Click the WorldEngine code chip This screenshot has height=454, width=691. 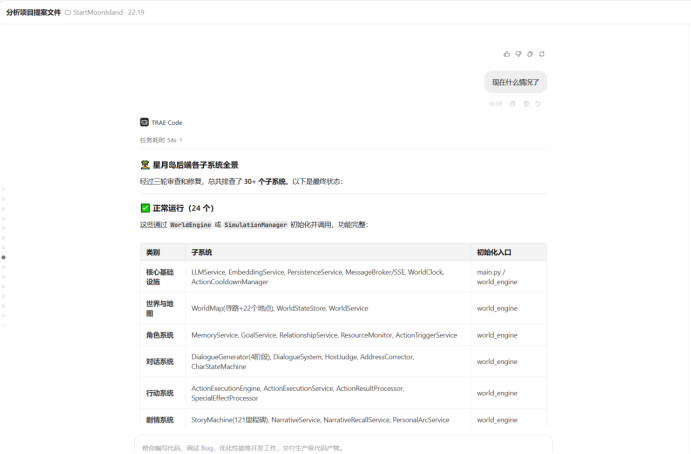(x=190, y=225)
